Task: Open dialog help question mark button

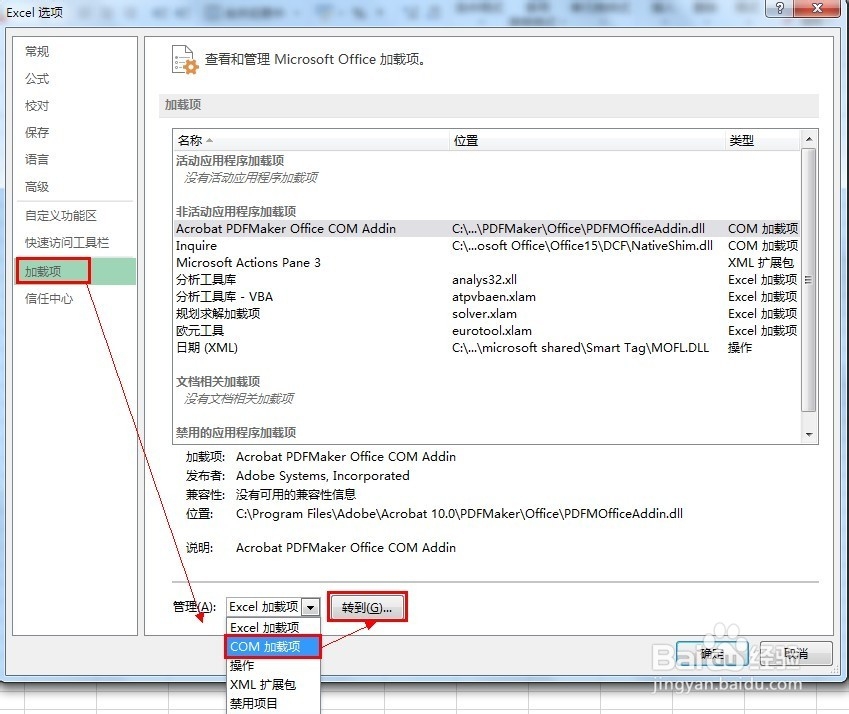Action: [x=779, y=8]
